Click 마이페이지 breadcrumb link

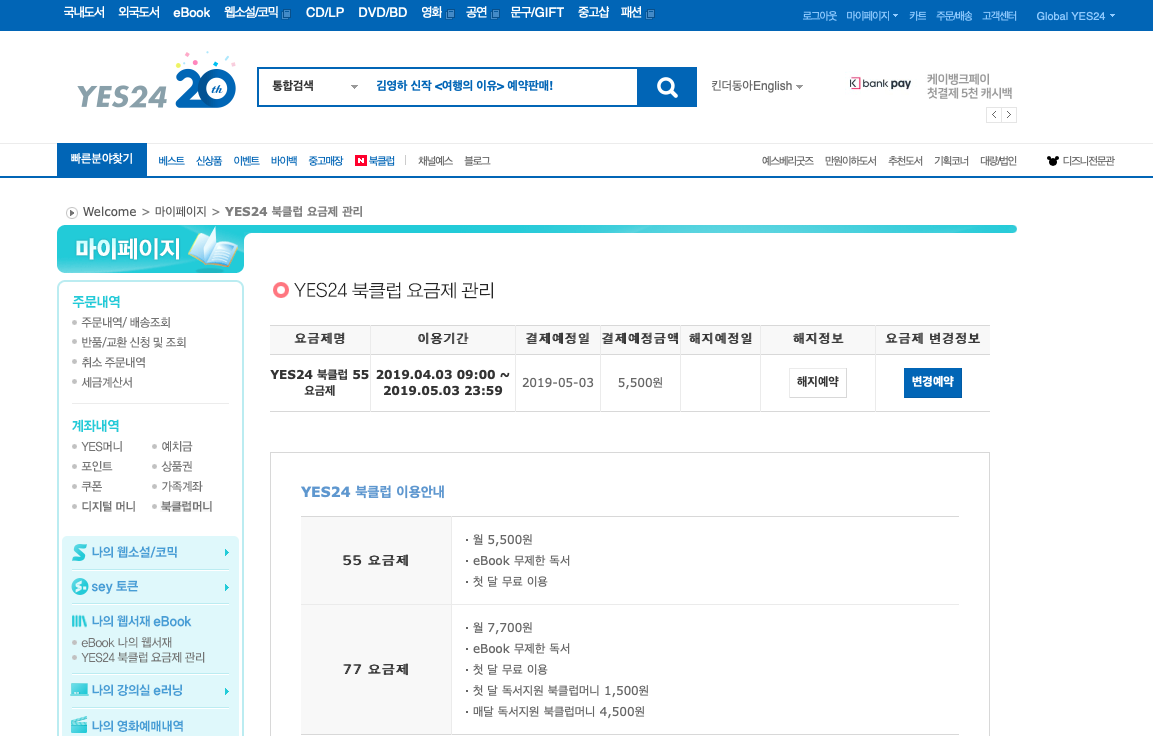[x=180, y=212]
